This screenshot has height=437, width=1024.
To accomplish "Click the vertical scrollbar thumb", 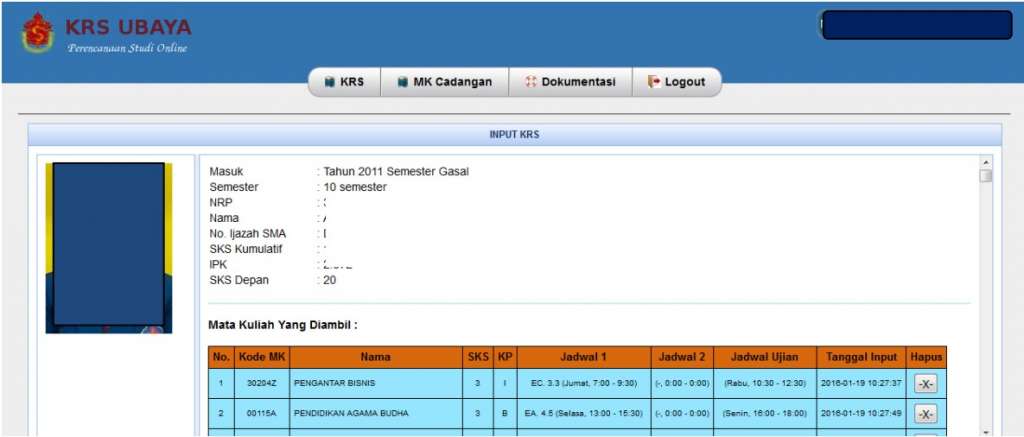I will [986, 177].
